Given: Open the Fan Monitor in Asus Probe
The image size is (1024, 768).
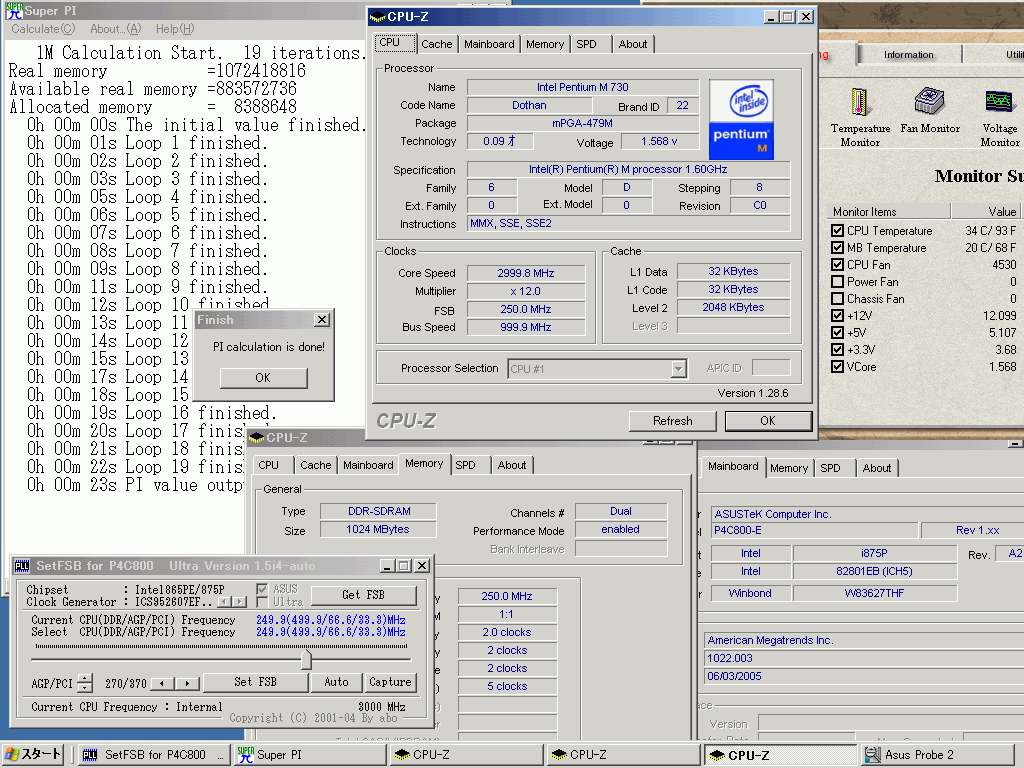Looking at the screenshot, I should pos(930,111).
